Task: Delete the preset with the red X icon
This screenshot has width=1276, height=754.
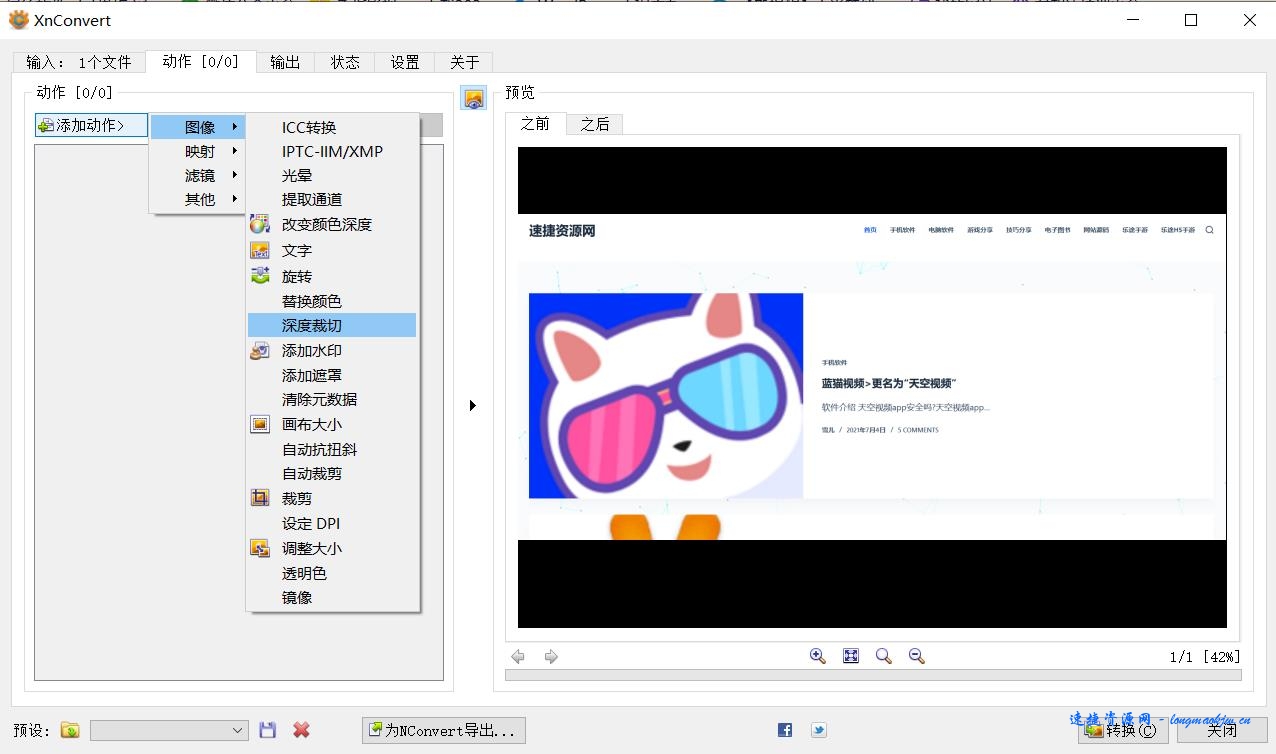Action: coord(301,730)
